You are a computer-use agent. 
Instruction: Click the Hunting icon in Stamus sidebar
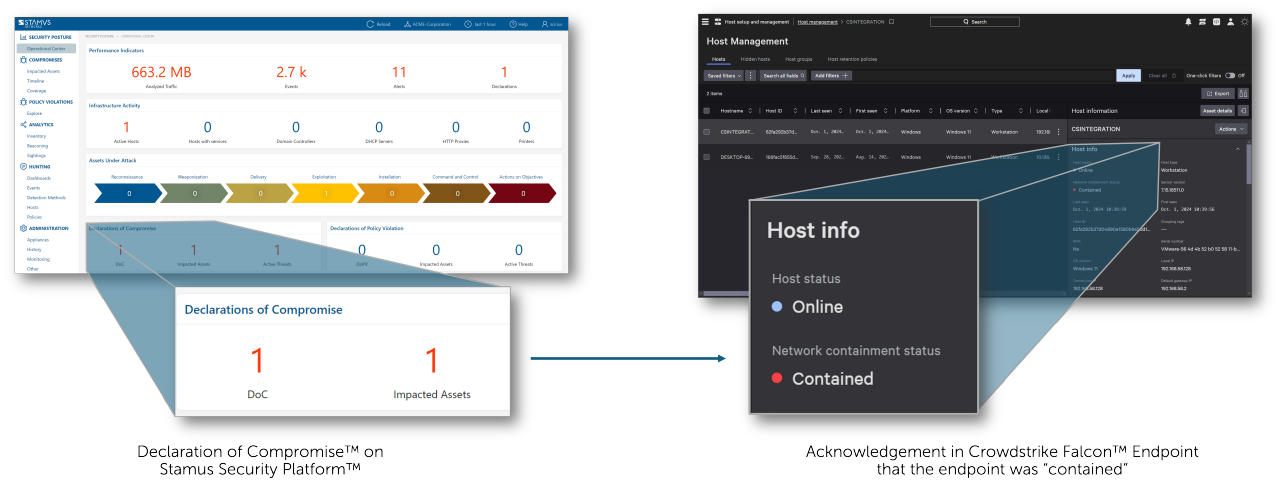23,166
